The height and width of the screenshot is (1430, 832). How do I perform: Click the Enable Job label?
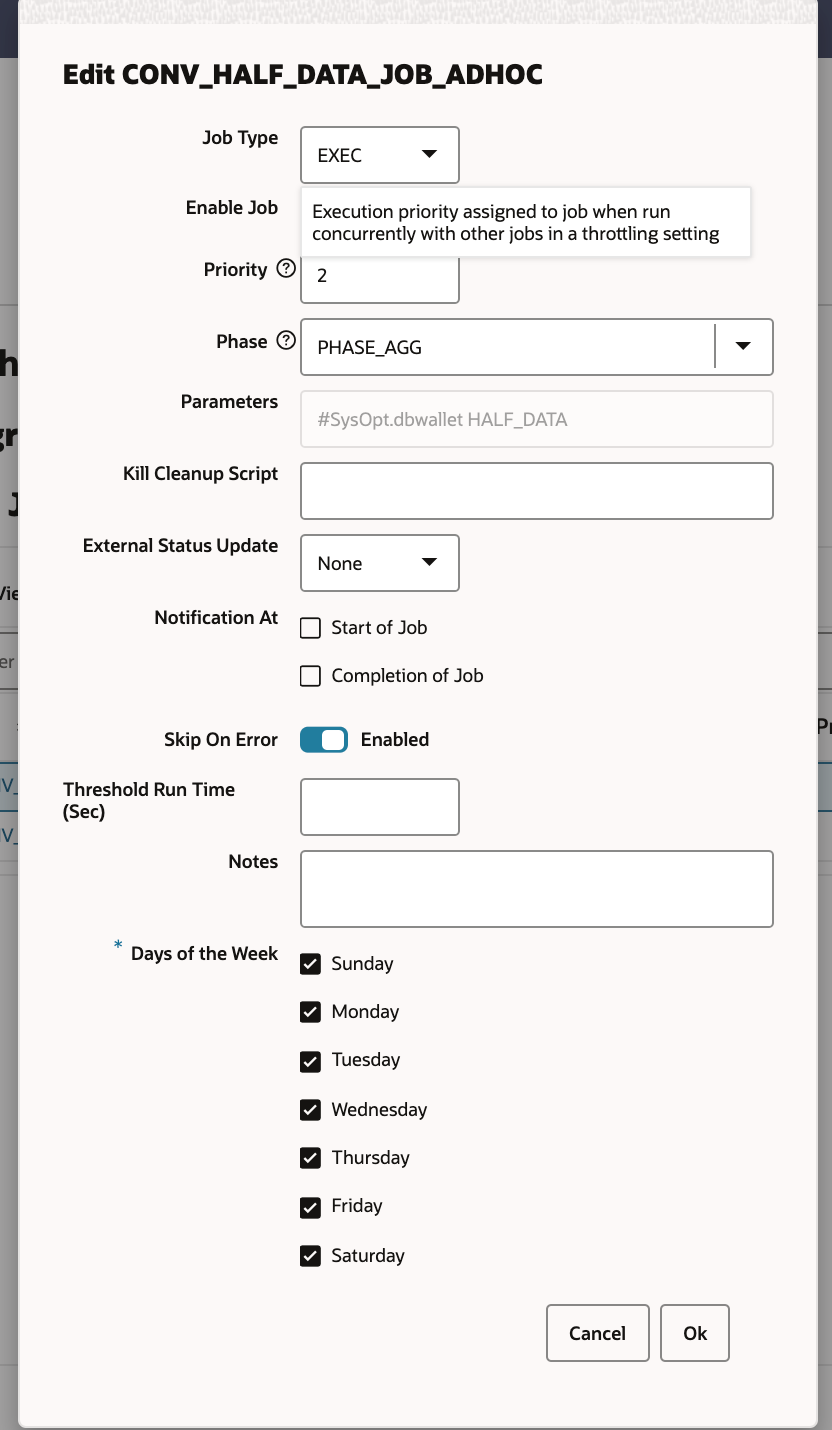(232, 207)
